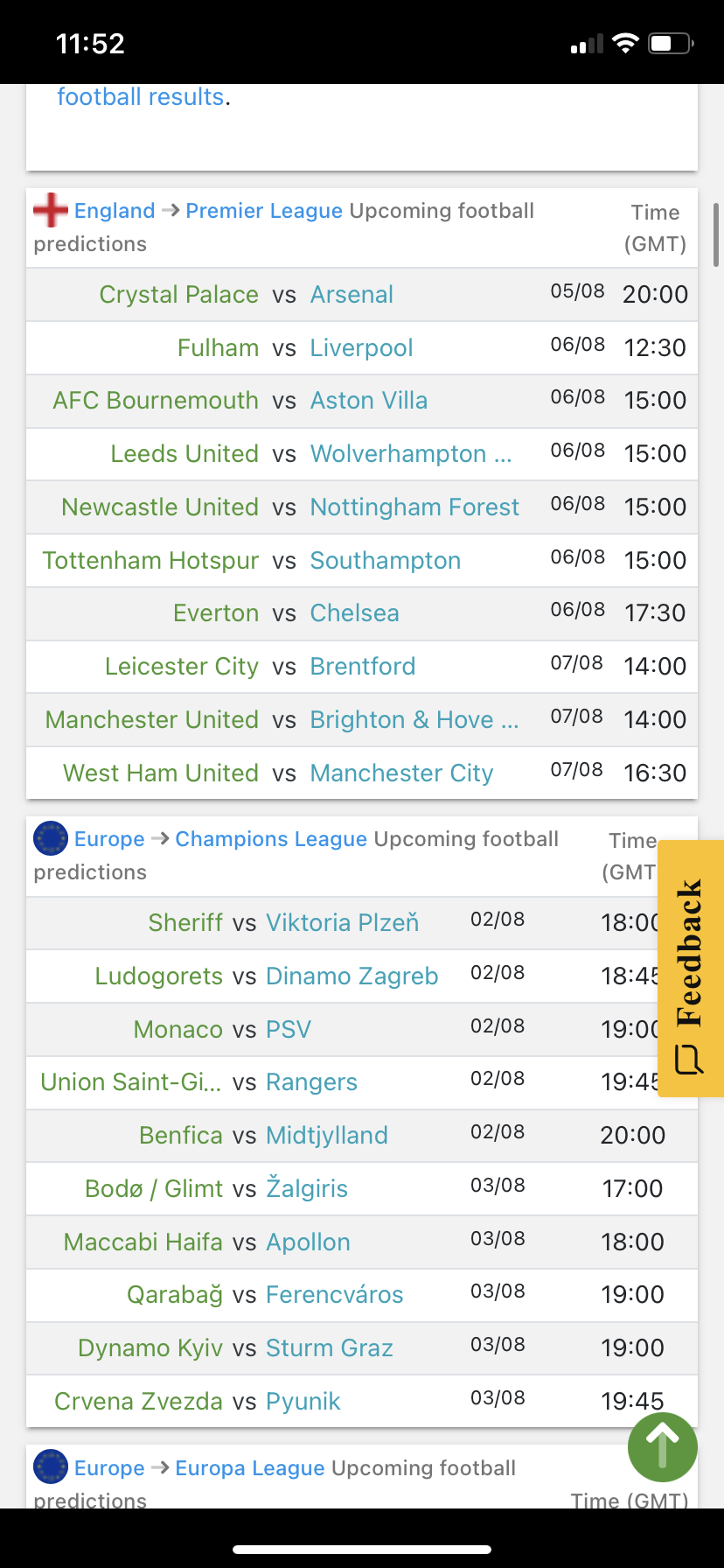The width and height of the screenshot is (724, 1568).
Task: Open the Europa League link
Action: tap(250, 1468)
